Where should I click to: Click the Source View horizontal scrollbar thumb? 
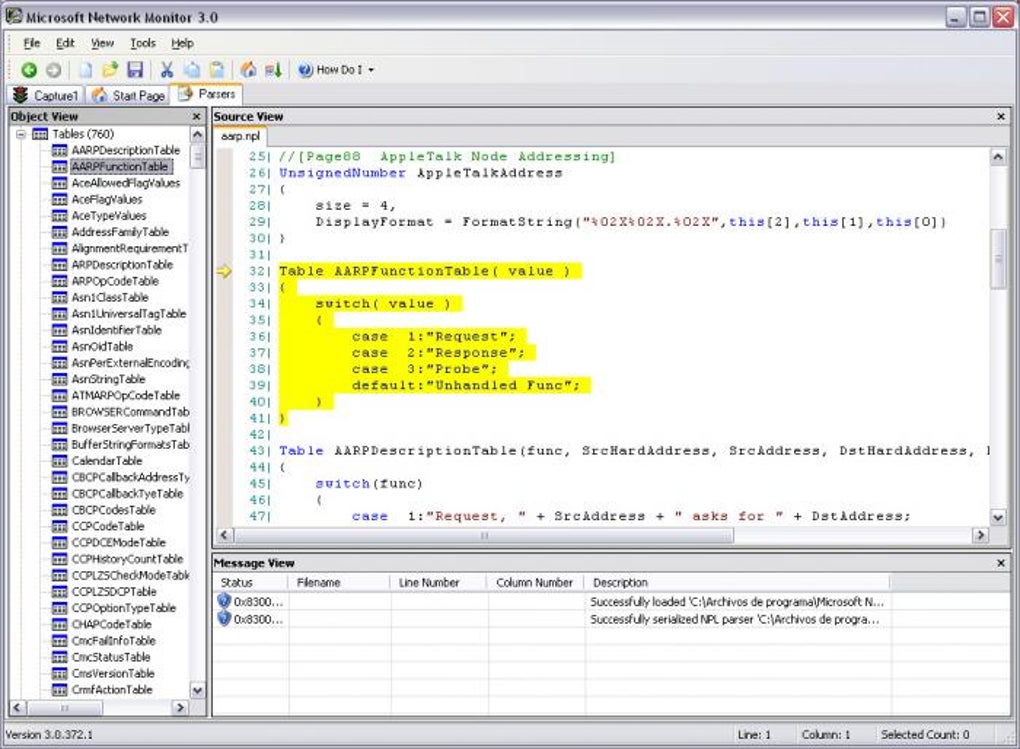484,535
